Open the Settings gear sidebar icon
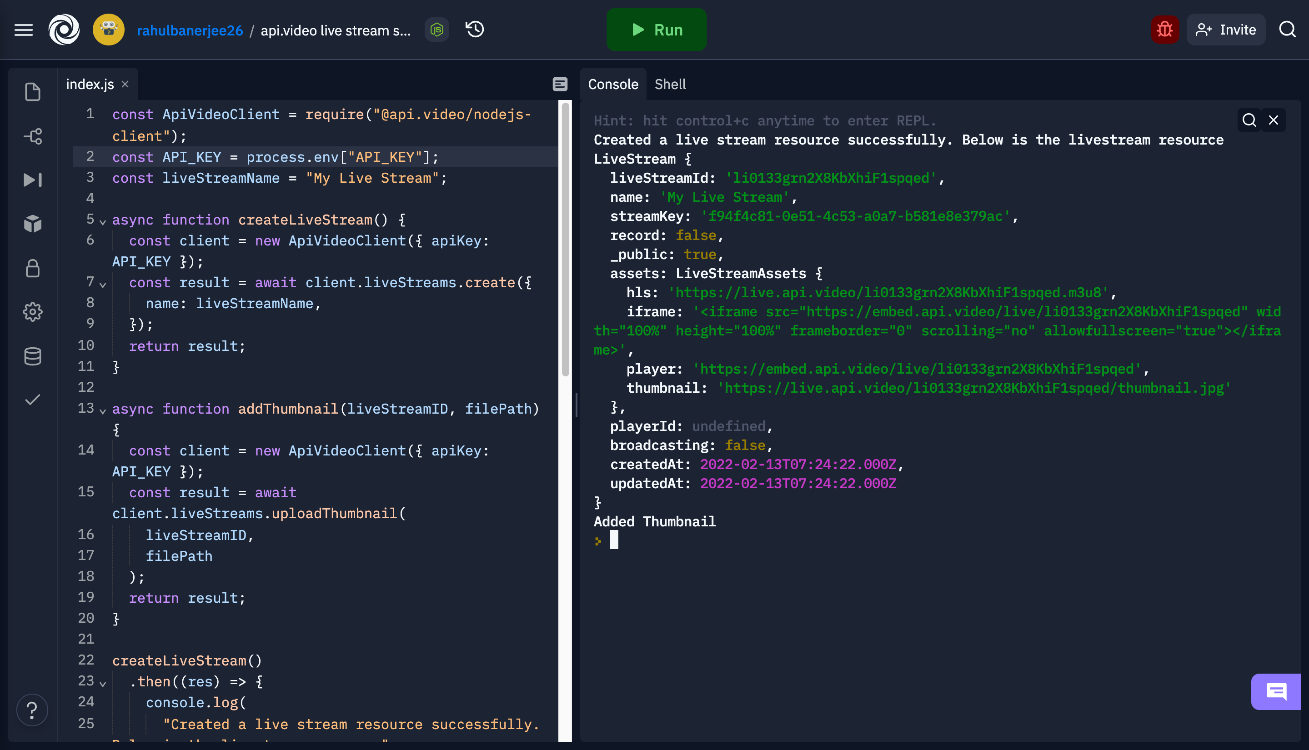Image resolution: width=1309 pixels, height=750 pixels. pyautogui.click(x=33, y=312)
